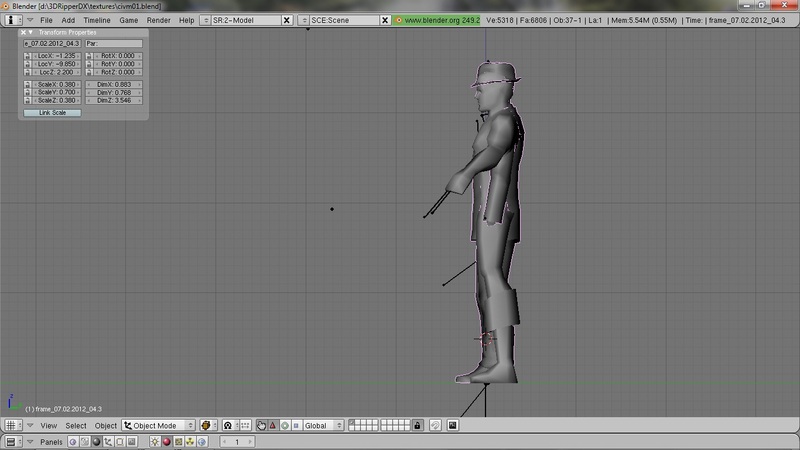Open the Timeline menu
Viewport: 800px width, 450px height.
click(97, 20)
